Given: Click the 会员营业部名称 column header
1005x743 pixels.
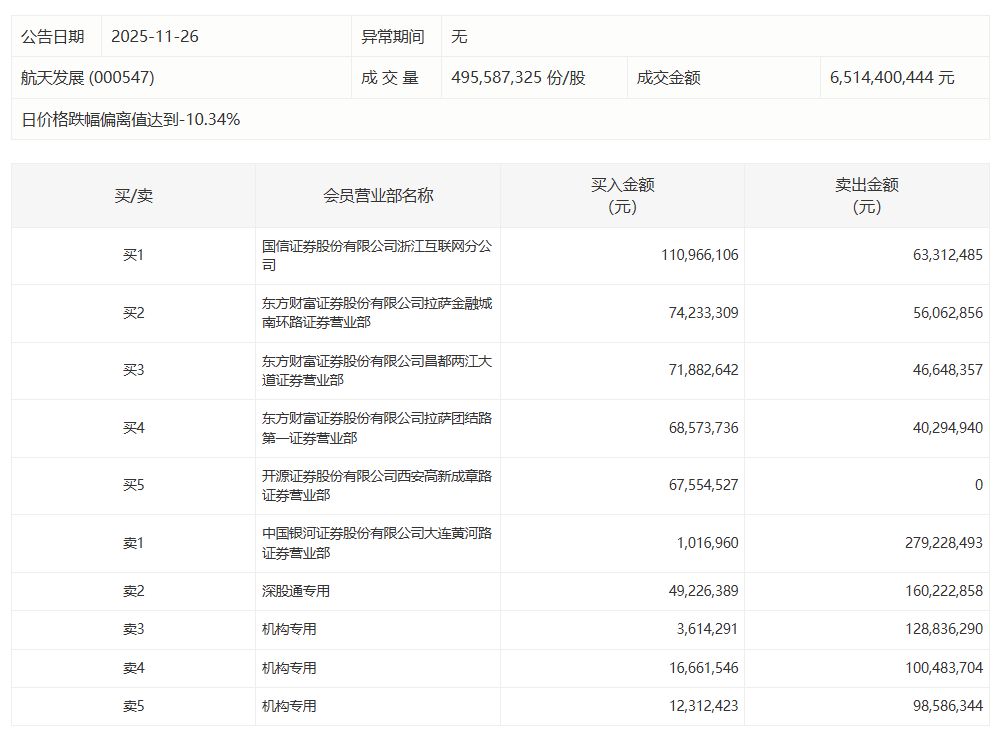Looking at the screenshot, I should point(378,196).
